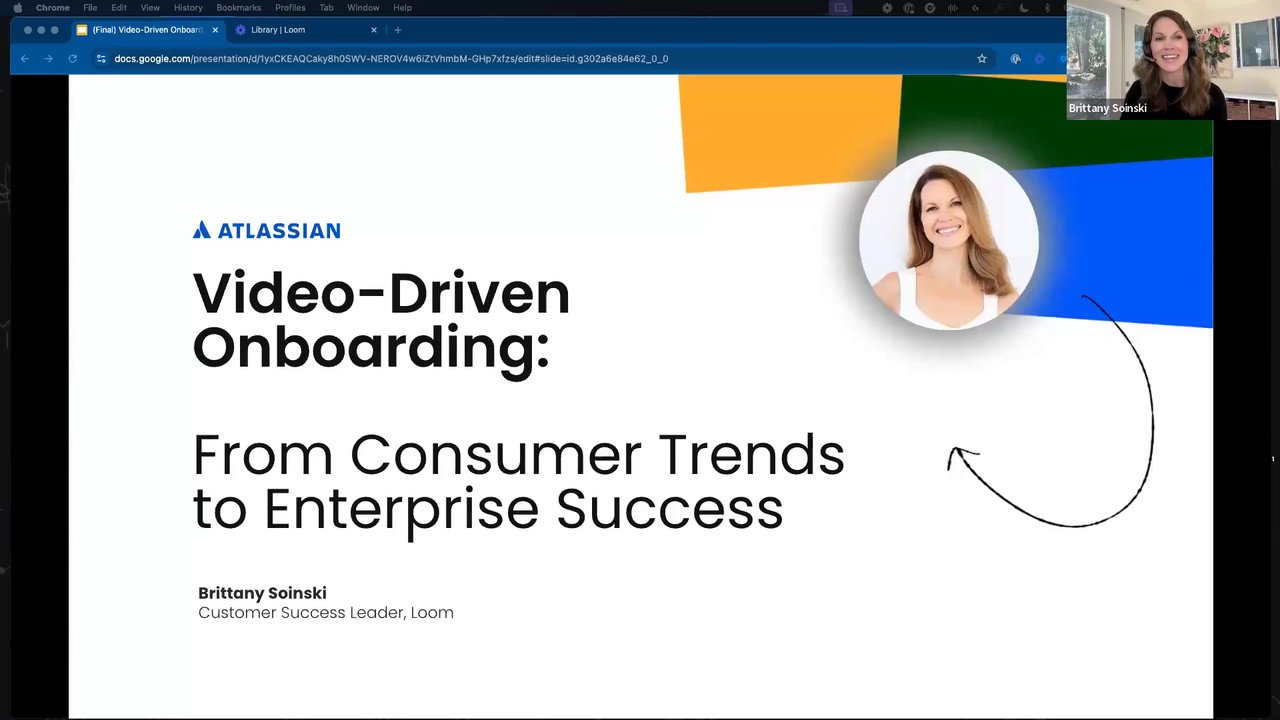This screenshot has width=1280, height=720.
Task: Click the Video-Driven Onboarding title text
Action: click(381, 320)
